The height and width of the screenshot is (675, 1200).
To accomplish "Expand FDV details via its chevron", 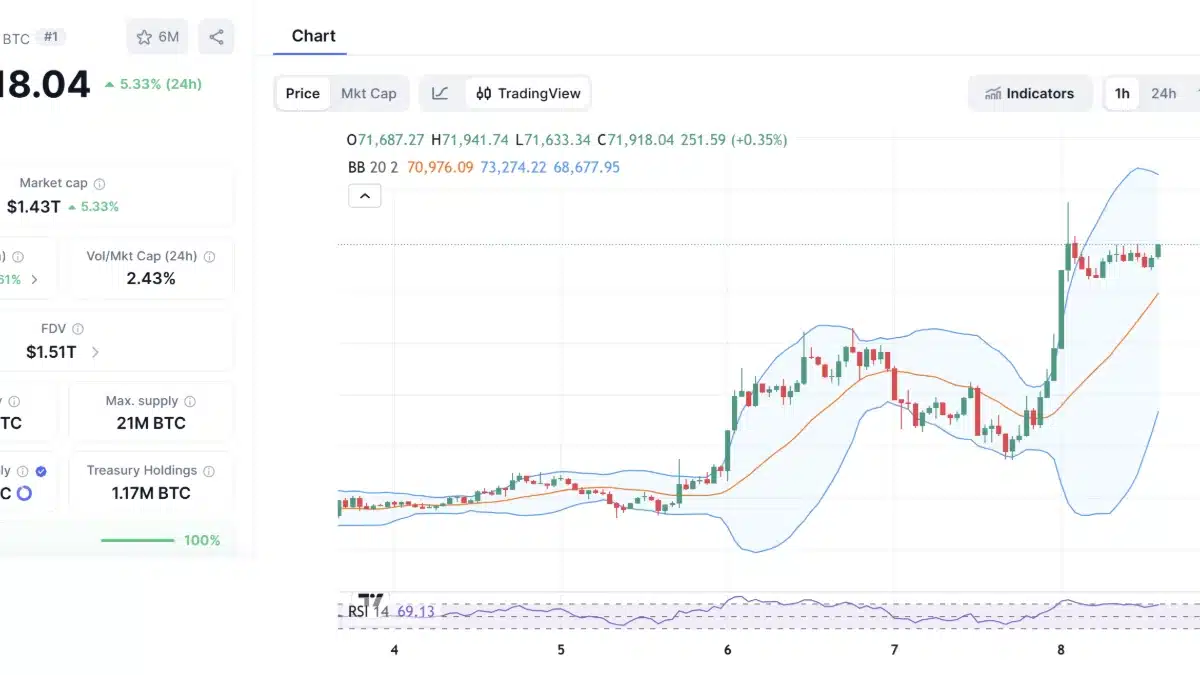I will click(x=96, y=351).
